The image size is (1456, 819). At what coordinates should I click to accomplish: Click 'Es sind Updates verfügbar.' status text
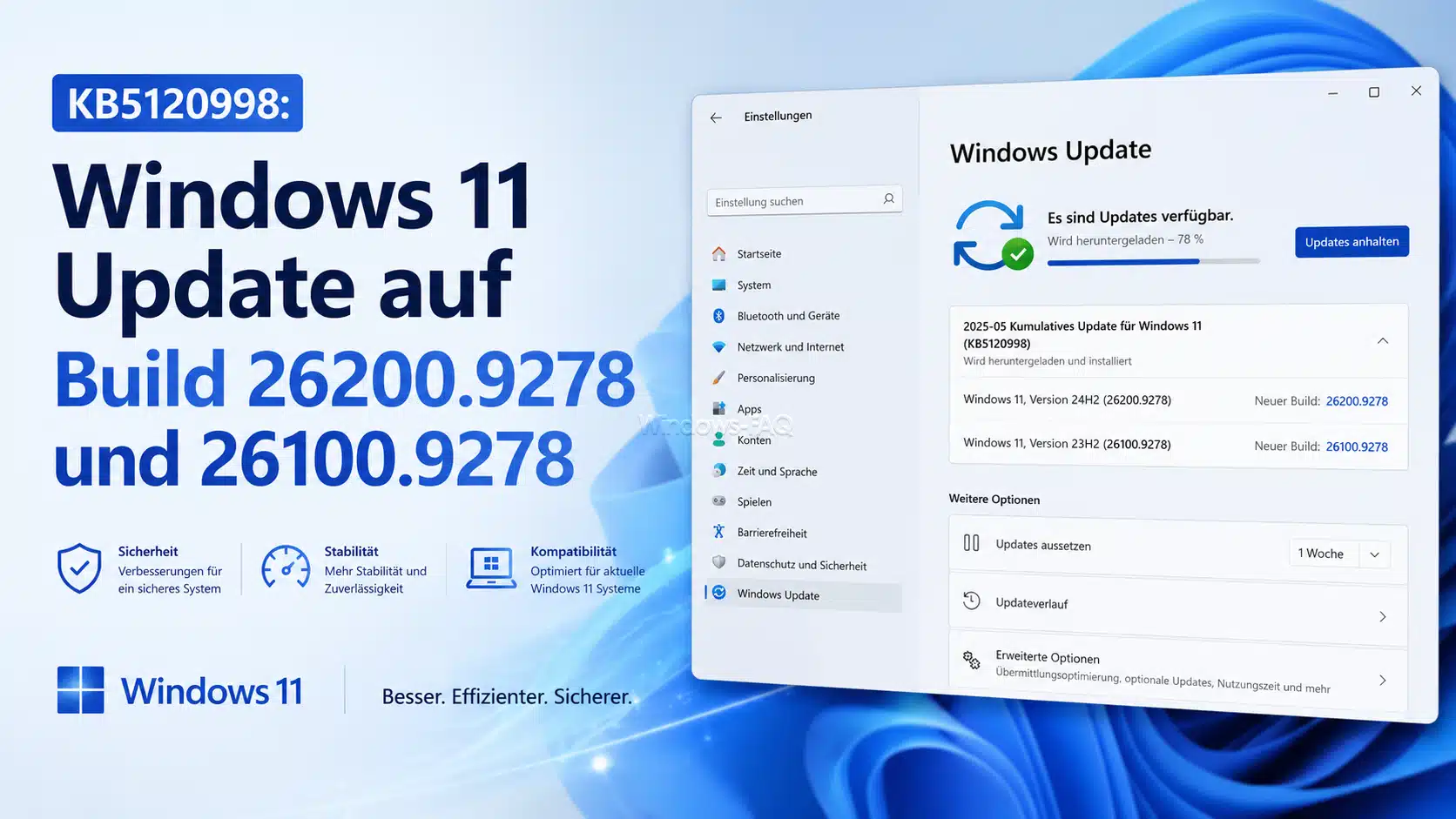point(1140,217)
